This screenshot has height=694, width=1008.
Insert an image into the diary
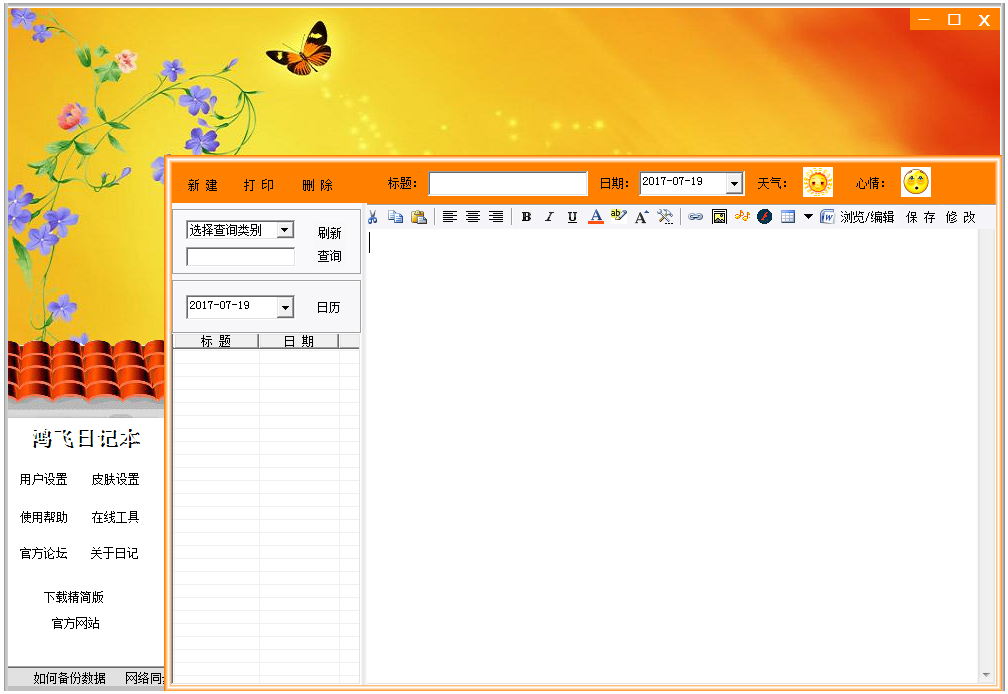(x=719, y=216)
